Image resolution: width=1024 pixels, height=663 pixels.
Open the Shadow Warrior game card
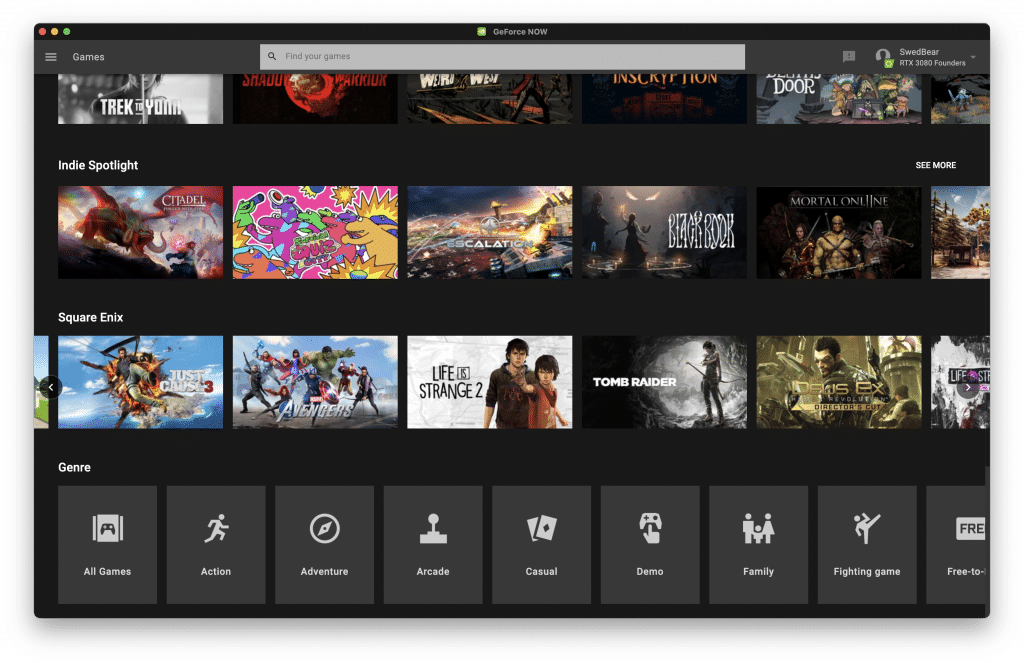click(x=315, y=99)
